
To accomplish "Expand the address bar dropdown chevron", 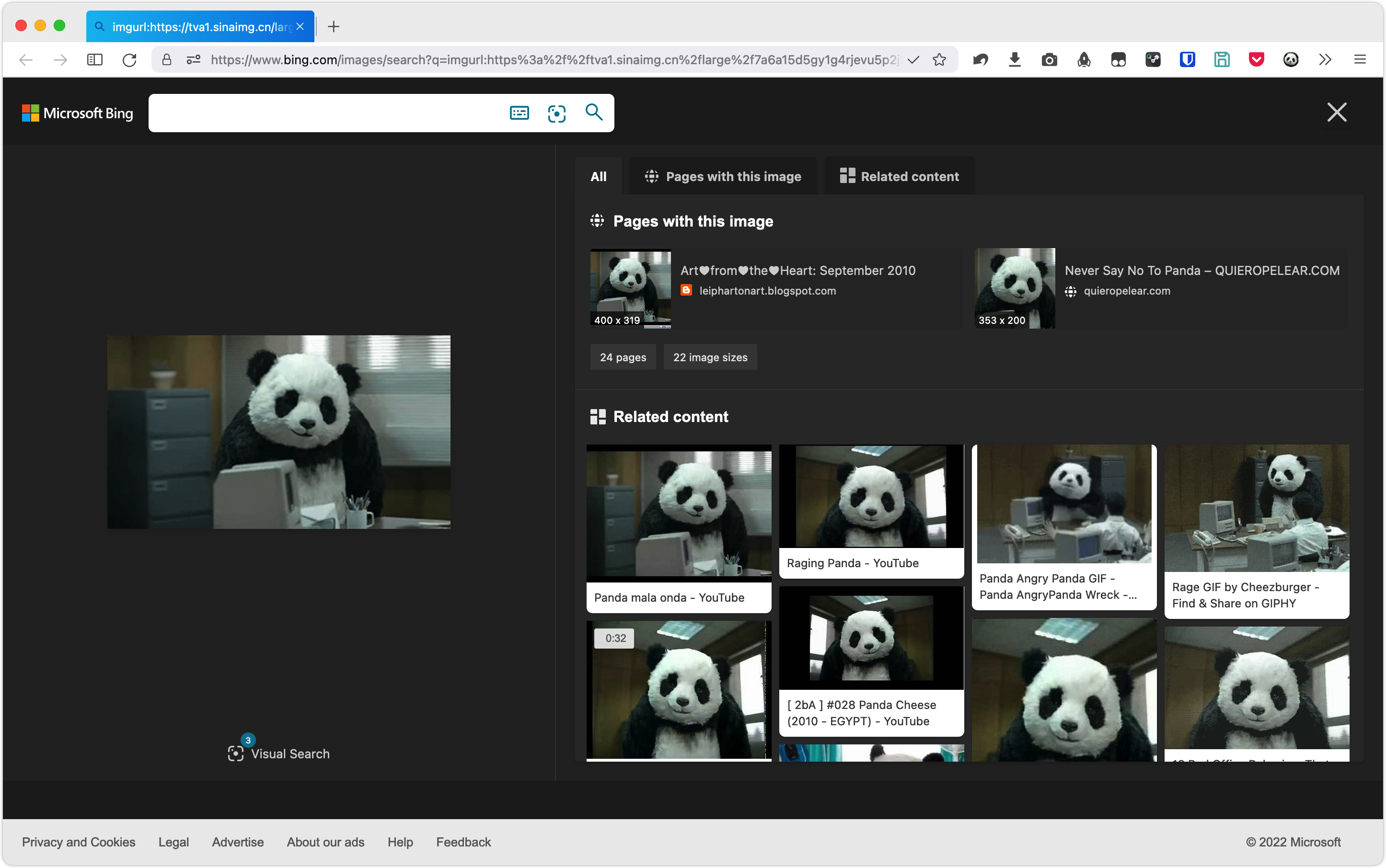I will (x=913, y=60).
